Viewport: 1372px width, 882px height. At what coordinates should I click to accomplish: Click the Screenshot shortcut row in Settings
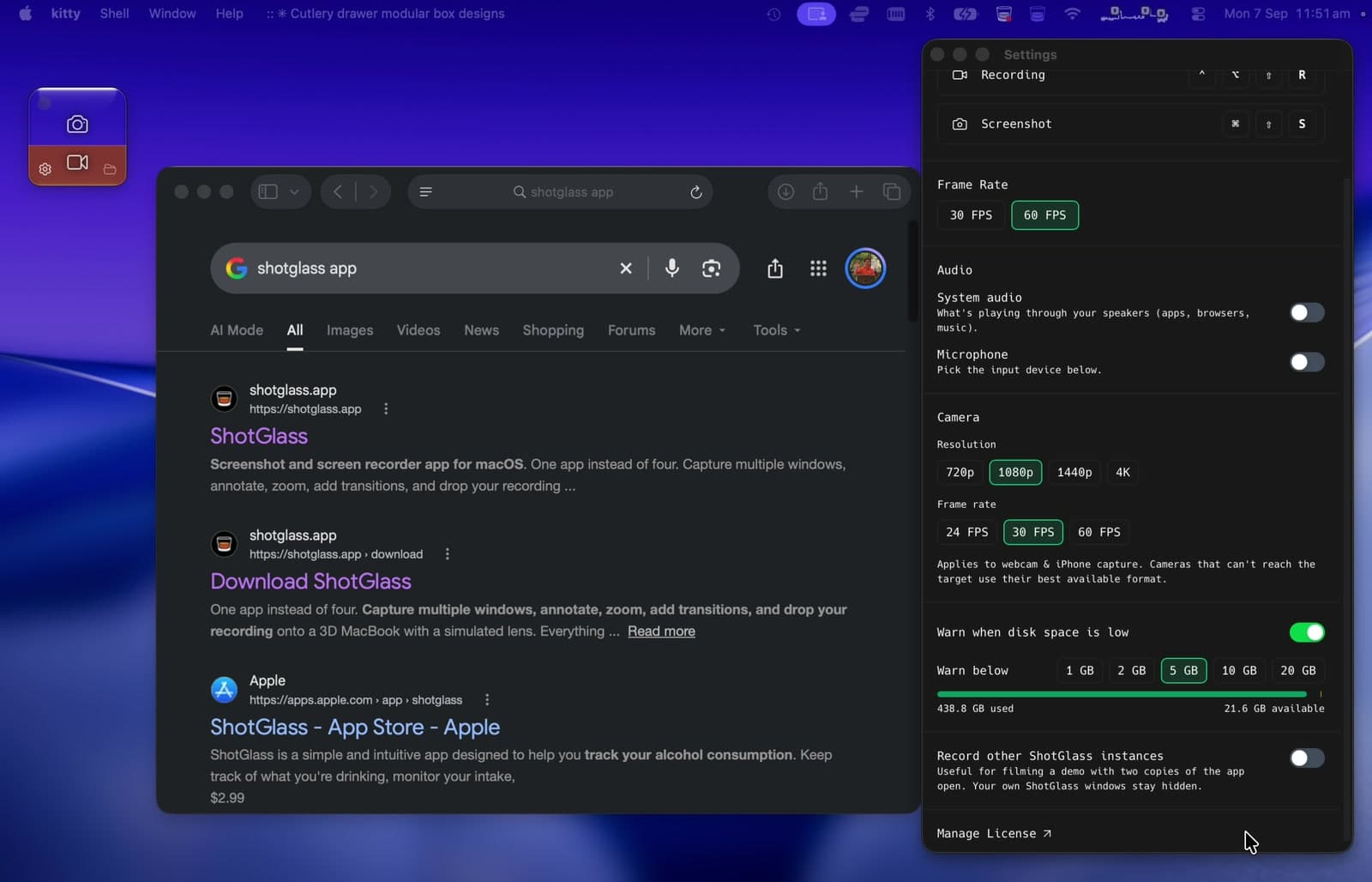pos(1130,124)
